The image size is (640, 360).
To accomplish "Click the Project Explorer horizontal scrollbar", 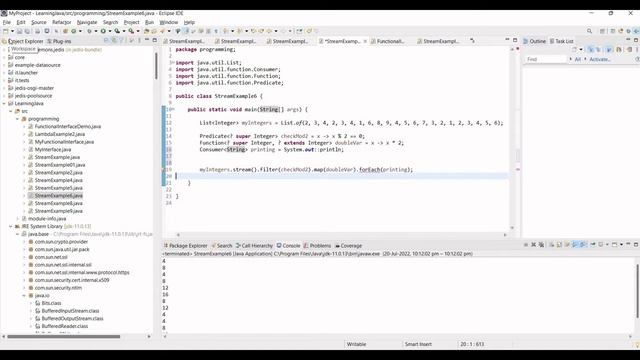I will coord(64,337).
